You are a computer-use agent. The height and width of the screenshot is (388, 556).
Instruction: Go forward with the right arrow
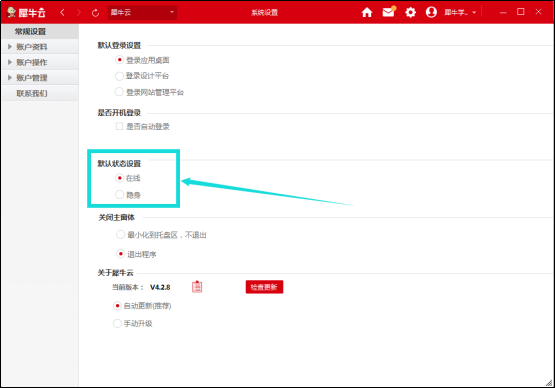click(x=79, y=13)
